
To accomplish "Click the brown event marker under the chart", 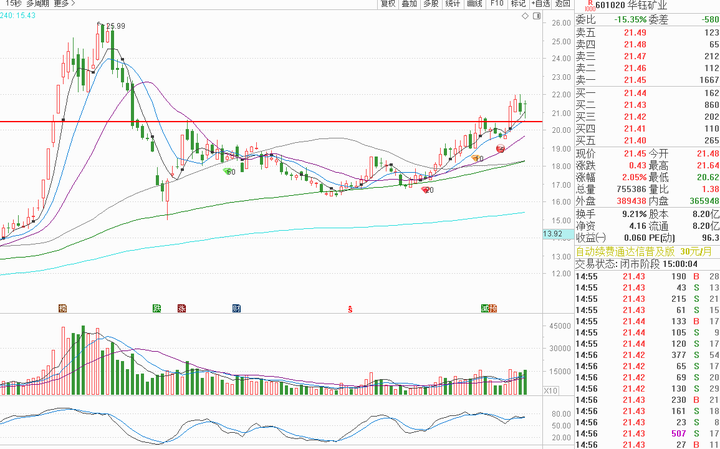I will (x=62, y=308).
